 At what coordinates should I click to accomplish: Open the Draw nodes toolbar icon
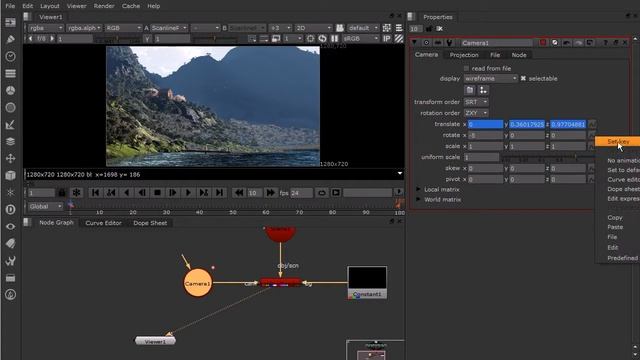pyautogui.click(x=10, y=39)
